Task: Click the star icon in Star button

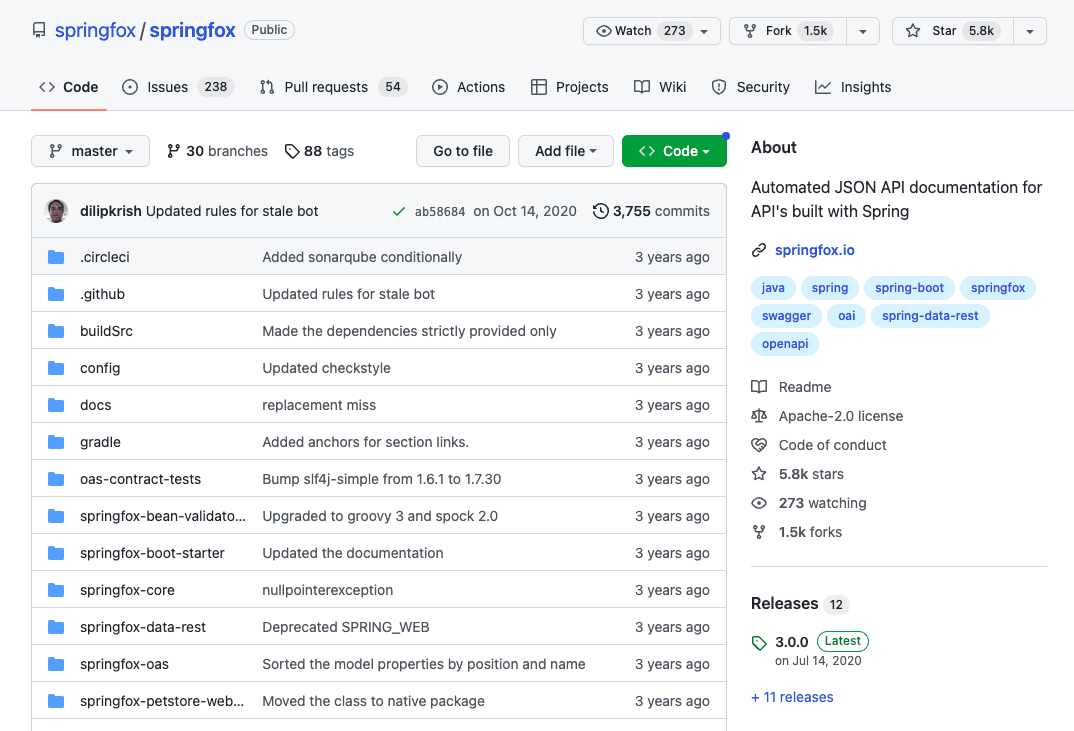Action: [912, 31]
